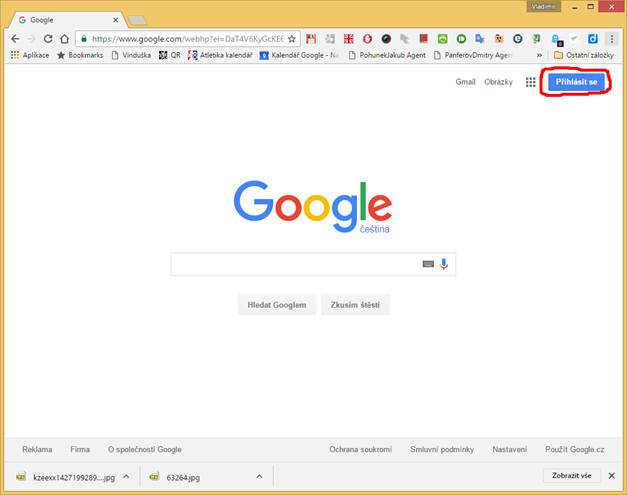The width and height of the screenshot is (627, 495).
Task: Open the QR bookmark
Action: (x=170, y=55)
